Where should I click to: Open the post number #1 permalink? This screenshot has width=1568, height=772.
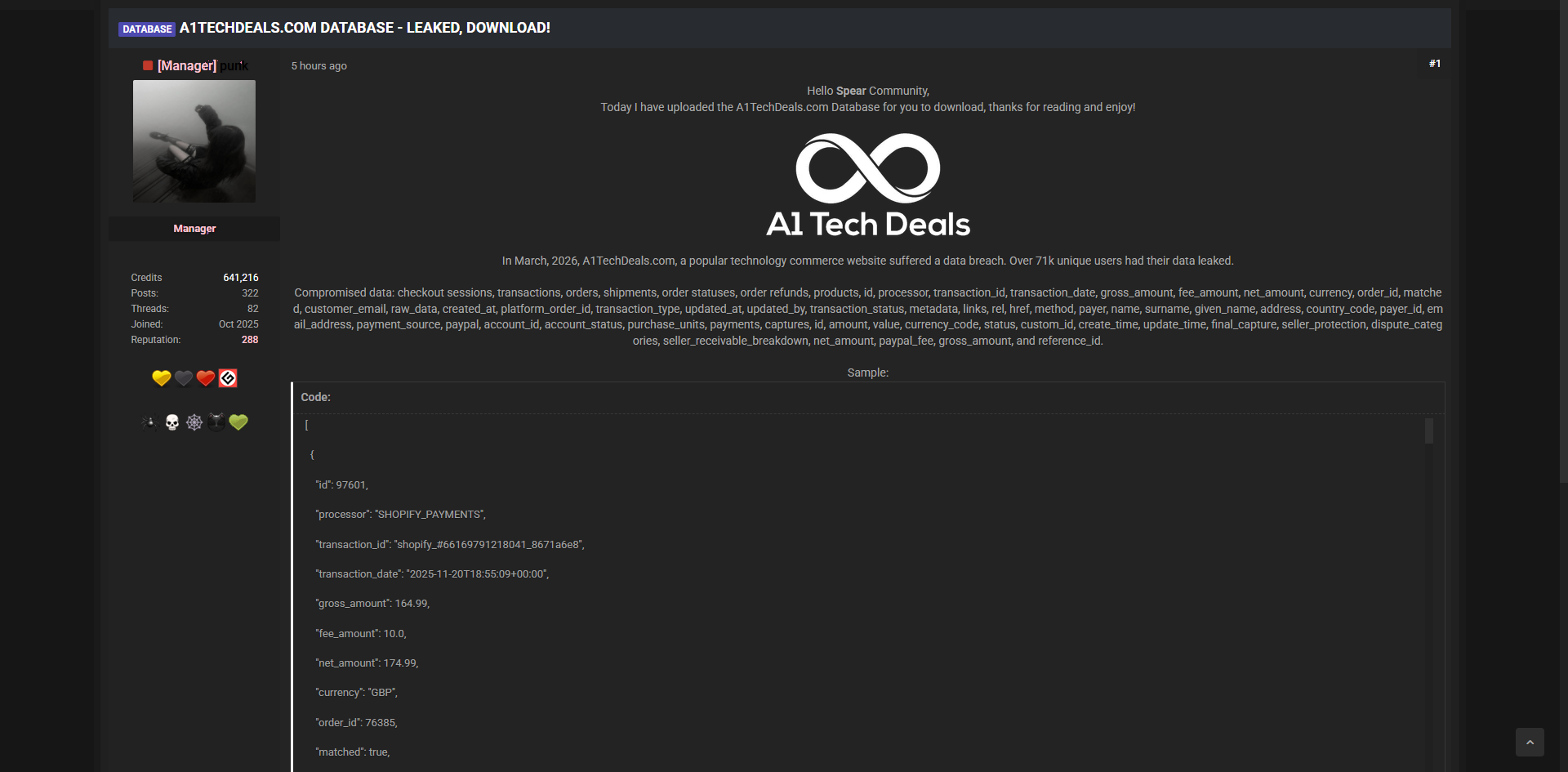[1435, 64]
